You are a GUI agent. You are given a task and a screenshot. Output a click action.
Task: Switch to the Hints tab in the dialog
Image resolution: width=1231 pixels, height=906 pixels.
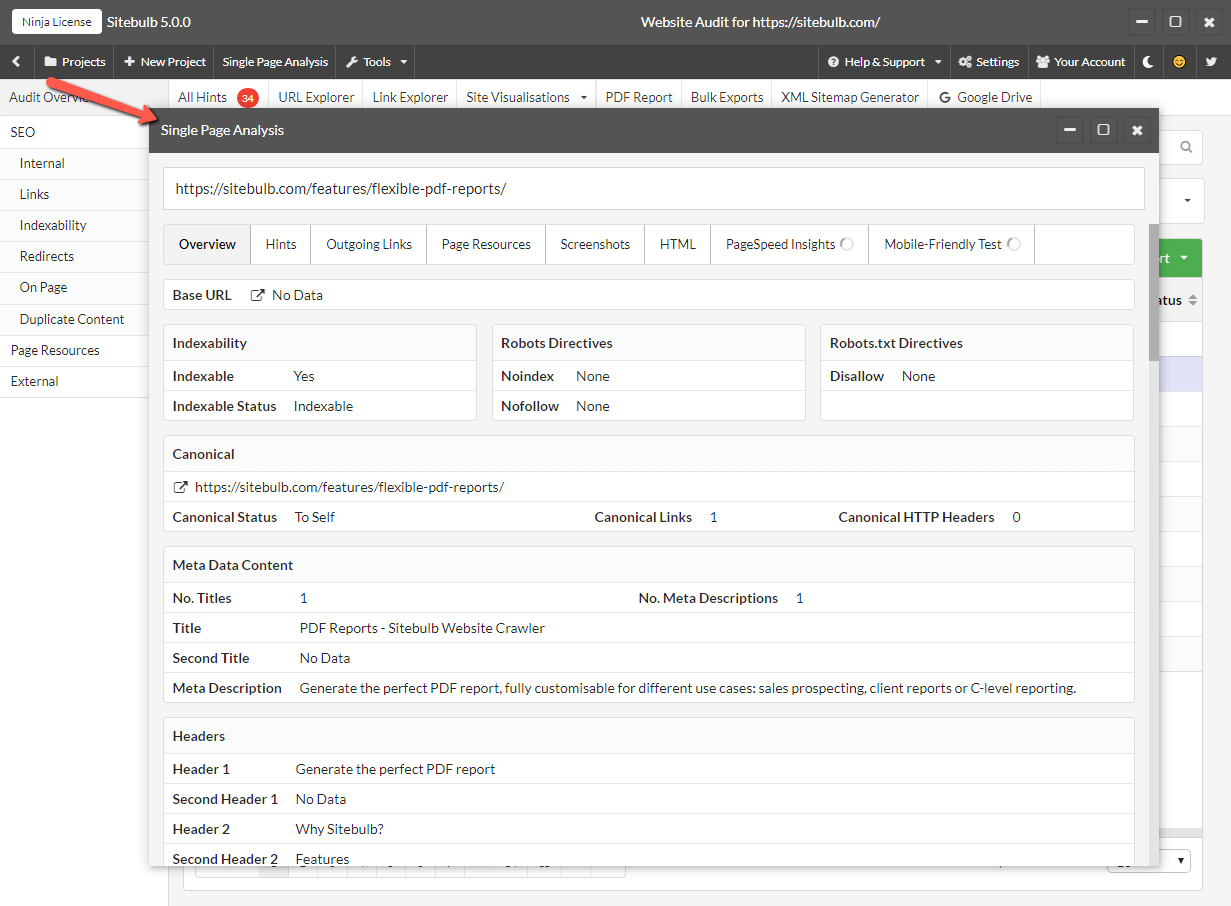281,244
